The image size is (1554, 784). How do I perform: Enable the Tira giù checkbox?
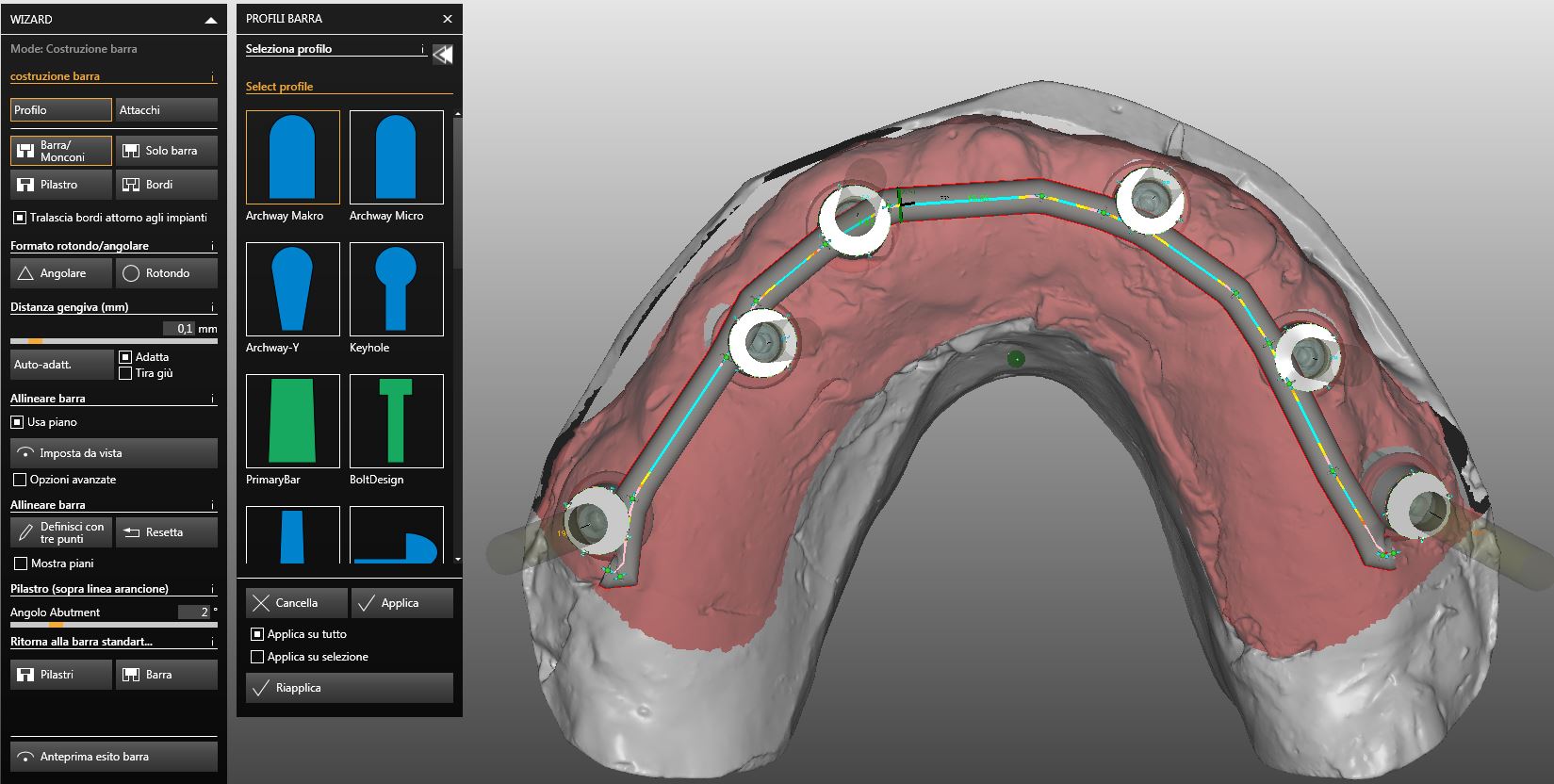pos(125,373)
